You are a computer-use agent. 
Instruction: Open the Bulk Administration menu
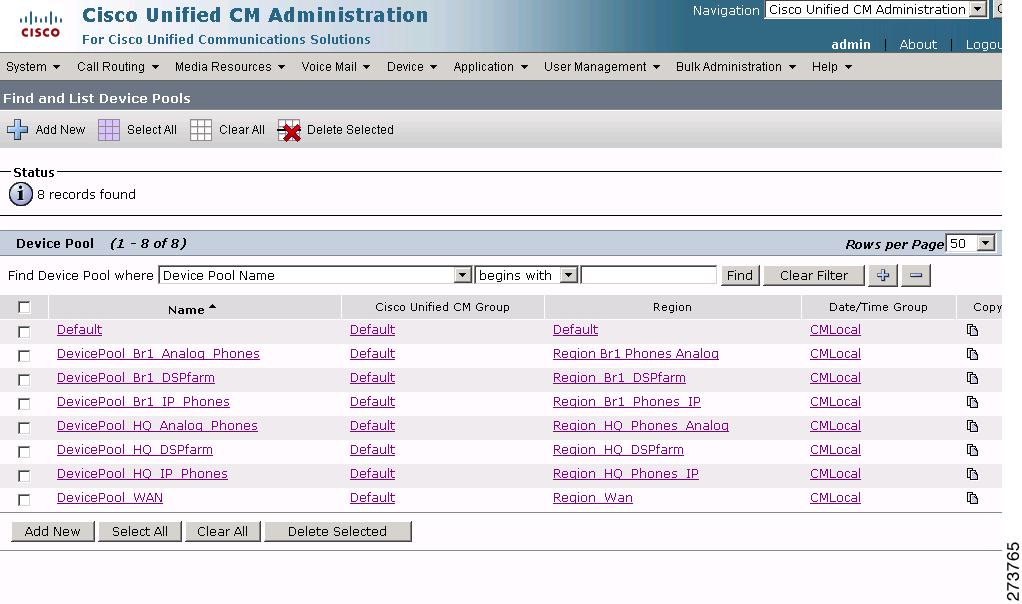[736, 67]
